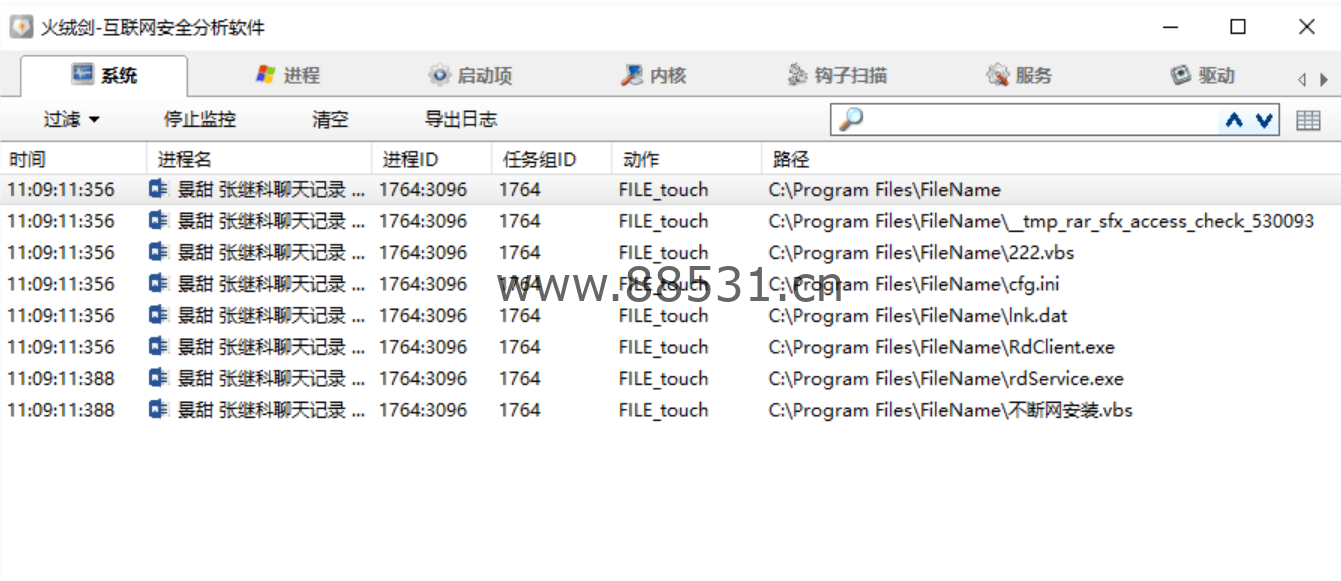Click the magnifier search icon
Viewport: 1341px width, 581px height.
click(x=850, y=120)
